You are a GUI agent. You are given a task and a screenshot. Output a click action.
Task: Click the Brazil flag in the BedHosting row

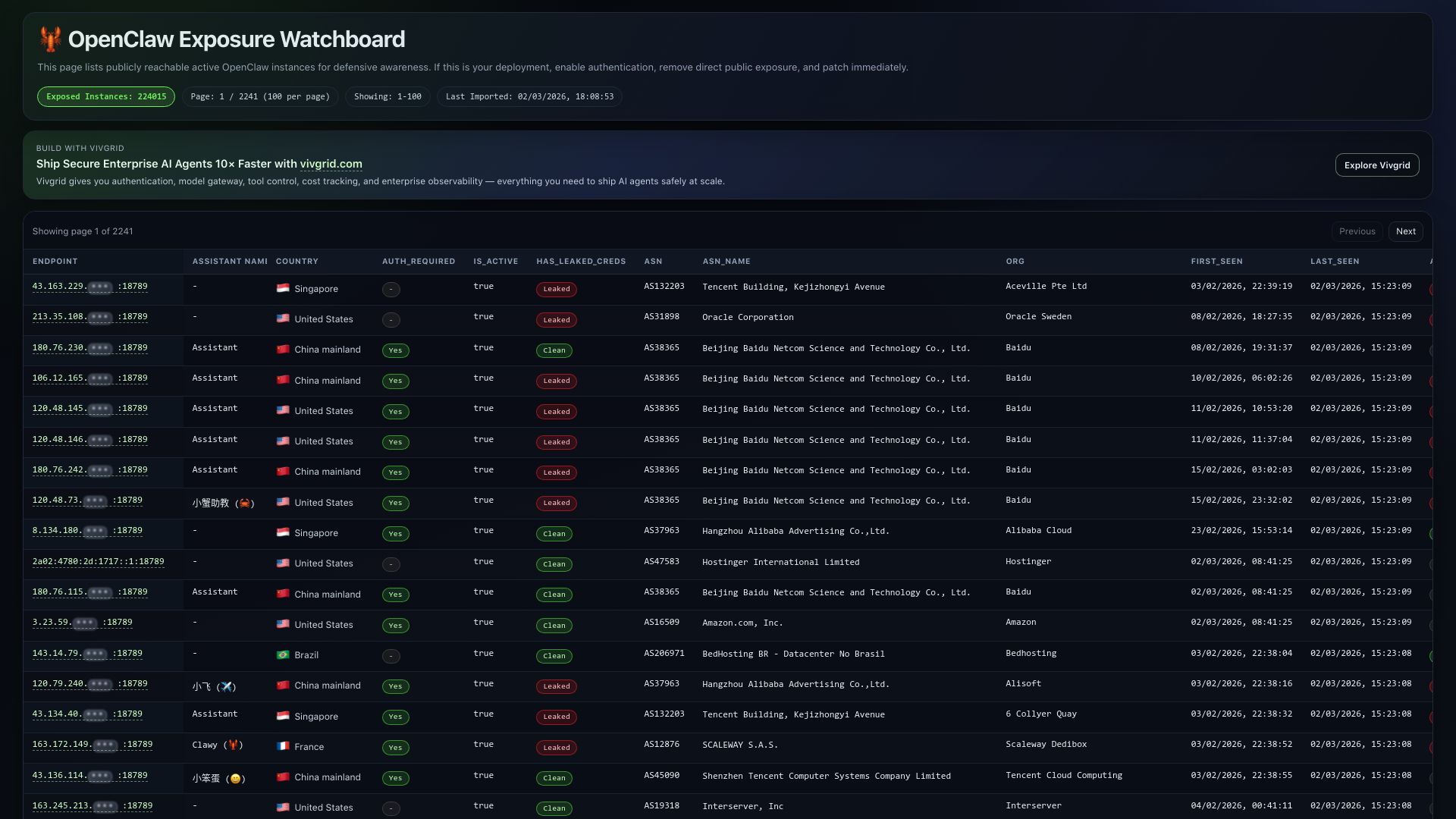point(283,654)
